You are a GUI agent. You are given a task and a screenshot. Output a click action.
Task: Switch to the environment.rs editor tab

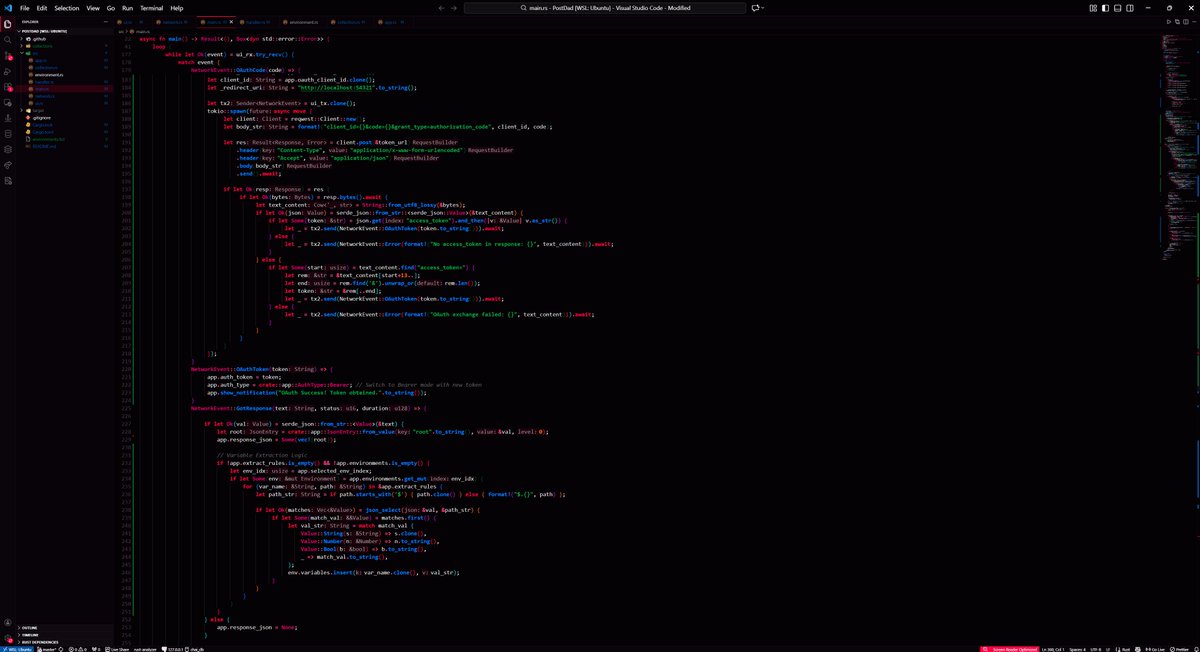pyautogui.click(x=300, y=22)
